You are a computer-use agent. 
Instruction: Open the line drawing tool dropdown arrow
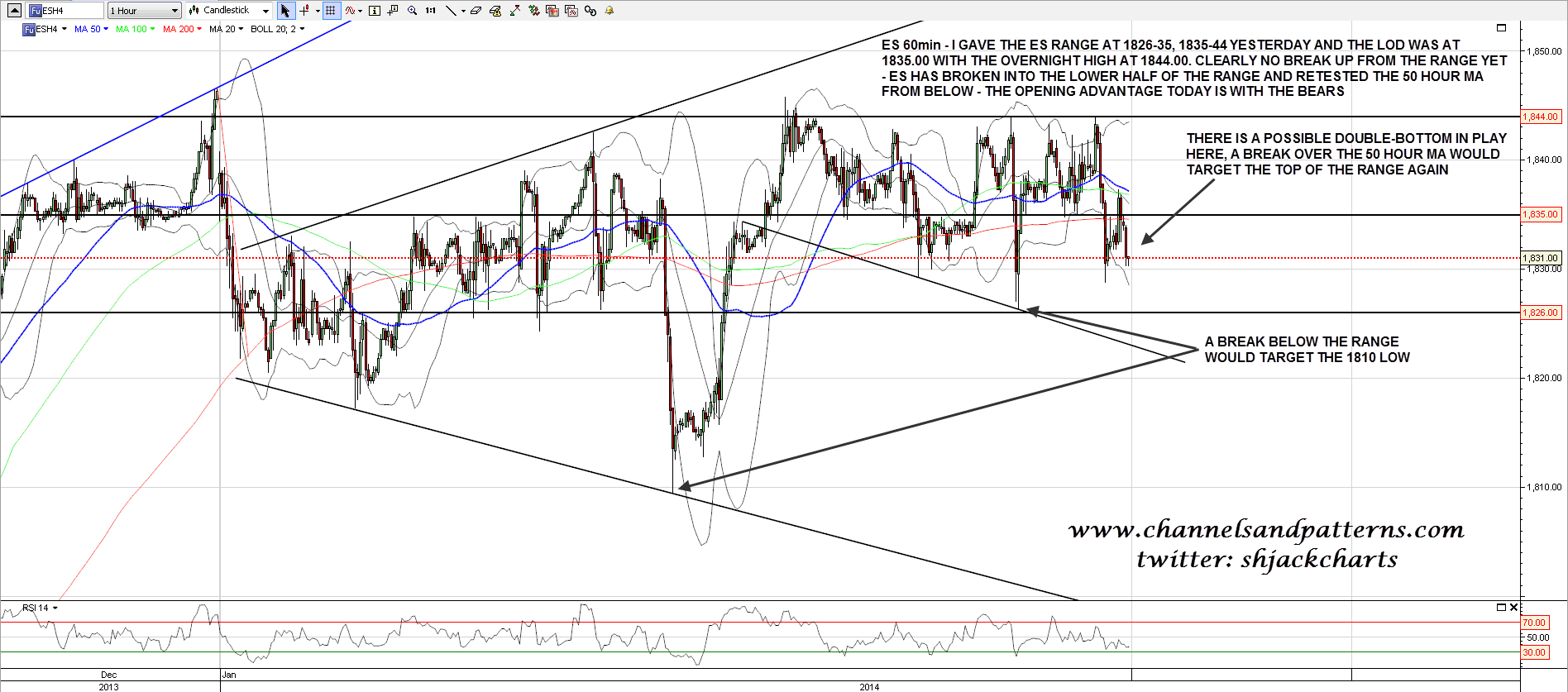click(462, 11)
